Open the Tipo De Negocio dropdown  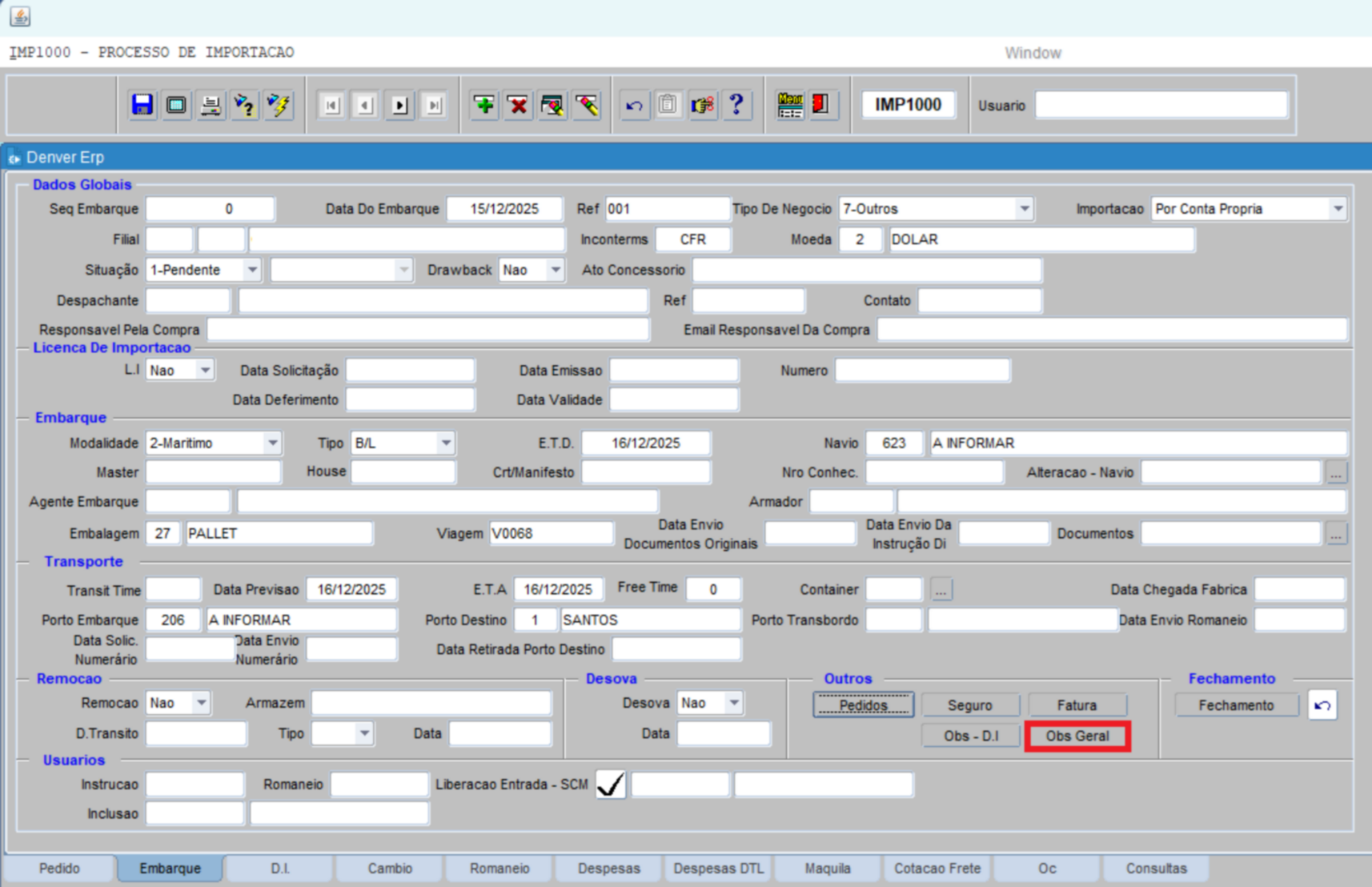[x=1024, y=209]
